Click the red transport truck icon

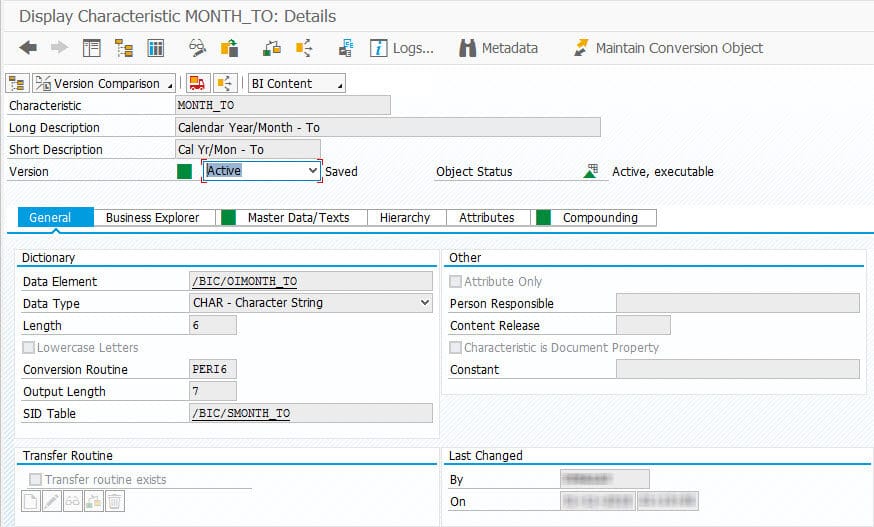tap(197, 84)
